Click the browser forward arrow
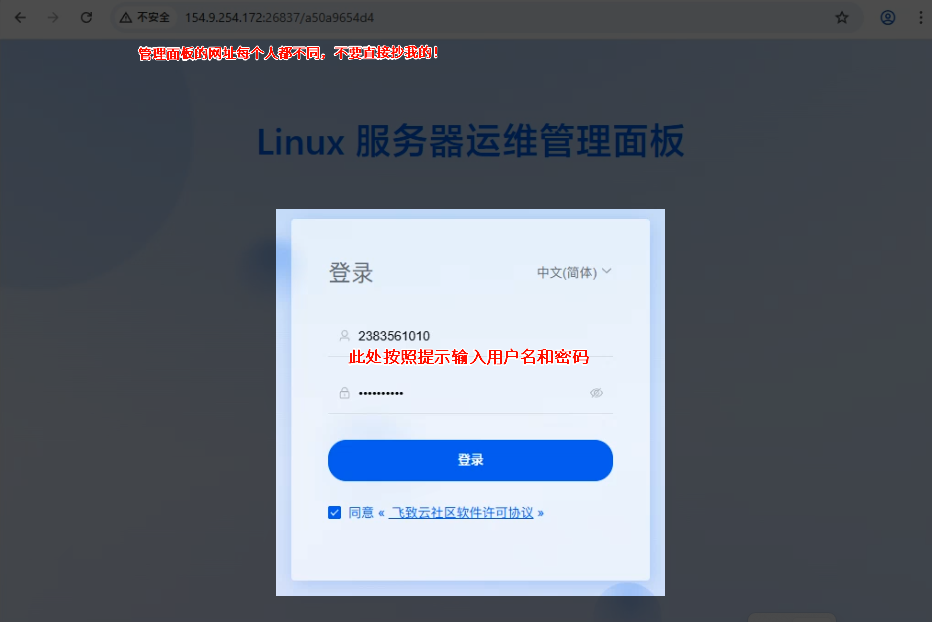 pyautogui.click(x=53, y=18)
